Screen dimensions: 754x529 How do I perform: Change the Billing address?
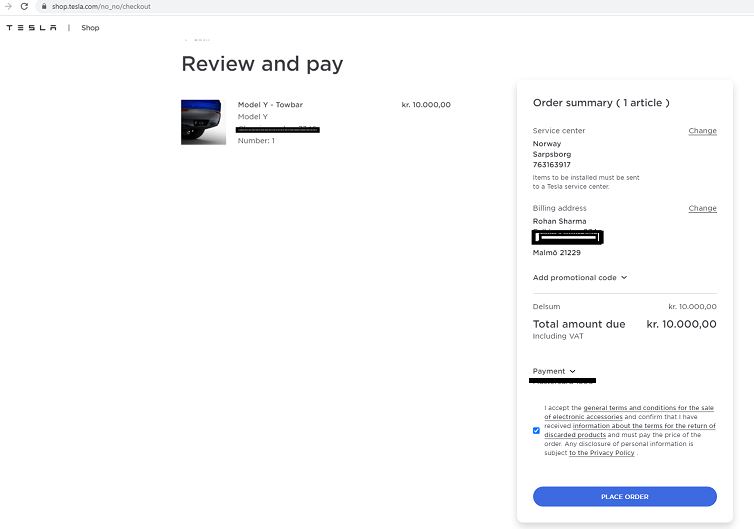click(702, 208)
